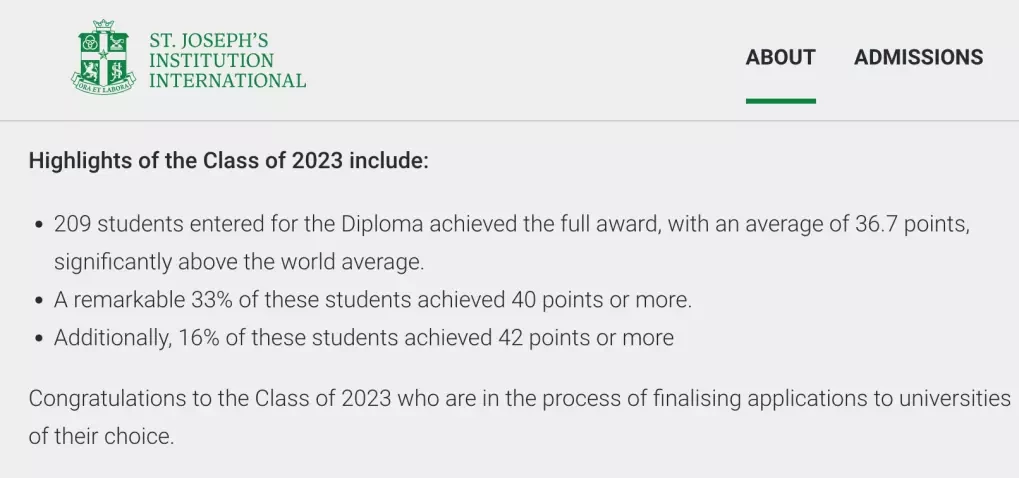Open St. Joseph's Institution International wordmark link
Image resolution: width=1019 pixels, height=478 pixels.
[x=227, y=60]
